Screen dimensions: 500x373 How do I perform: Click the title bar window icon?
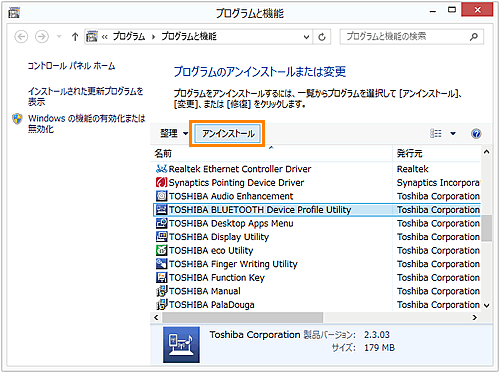14,13
